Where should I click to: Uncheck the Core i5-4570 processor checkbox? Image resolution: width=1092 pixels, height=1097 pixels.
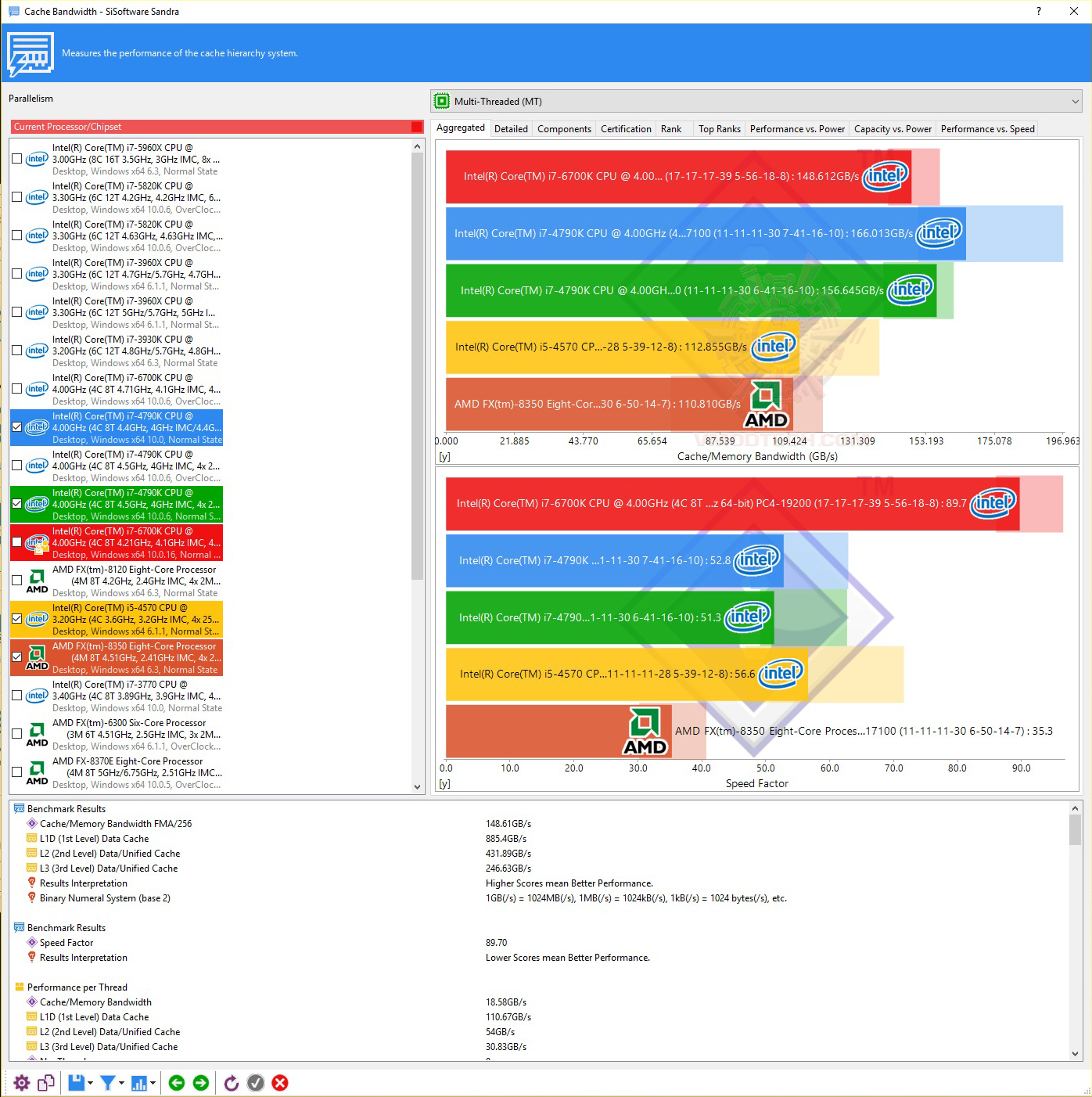[17, 619]
